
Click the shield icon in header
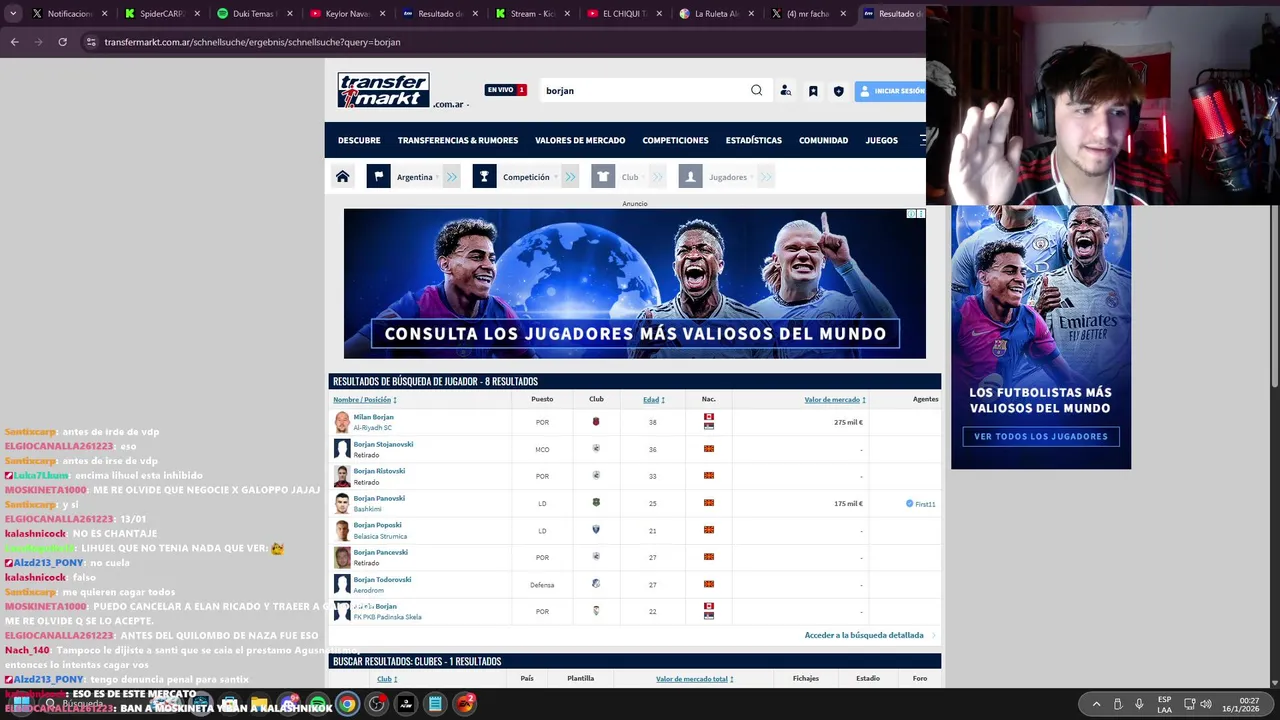(838, 91)
